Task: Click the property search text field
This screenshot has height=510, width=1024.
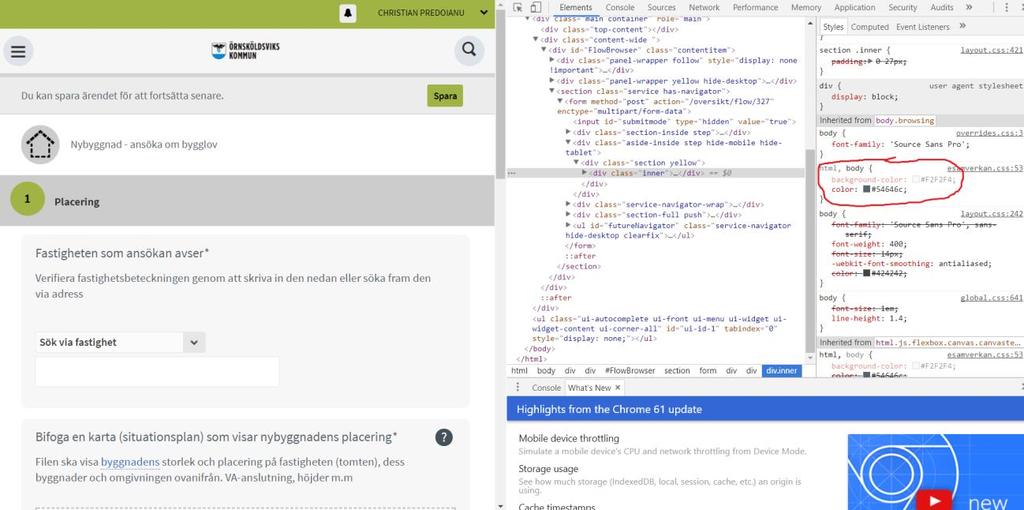Action: [157, 371]
